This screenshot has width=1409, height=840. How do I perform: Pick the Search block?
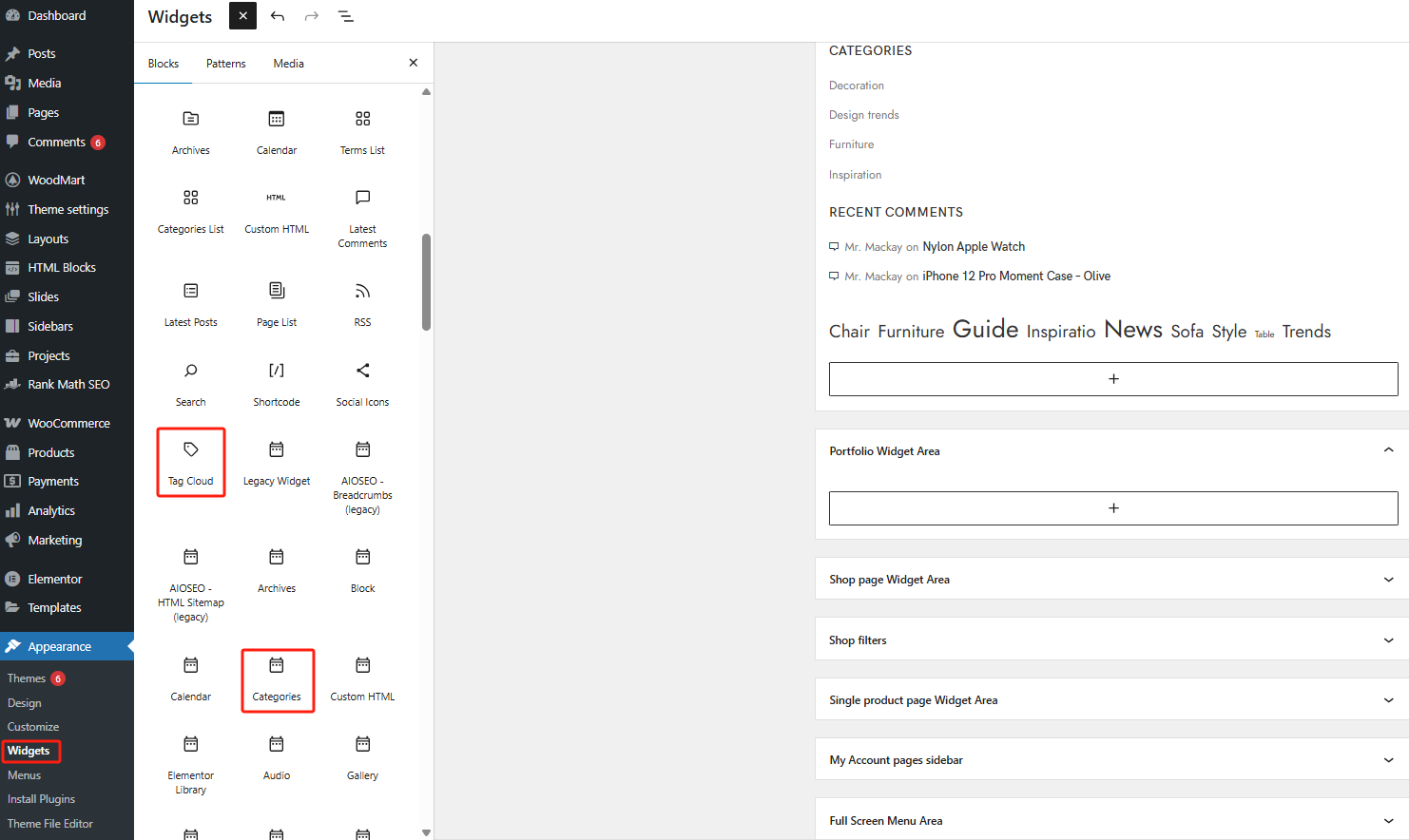click(190, 384)
